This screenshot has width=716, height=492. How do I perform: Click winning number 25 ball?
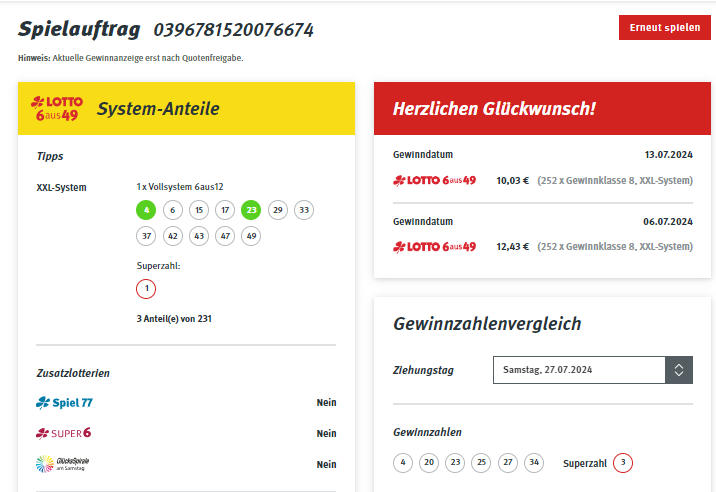pos(481,463)
